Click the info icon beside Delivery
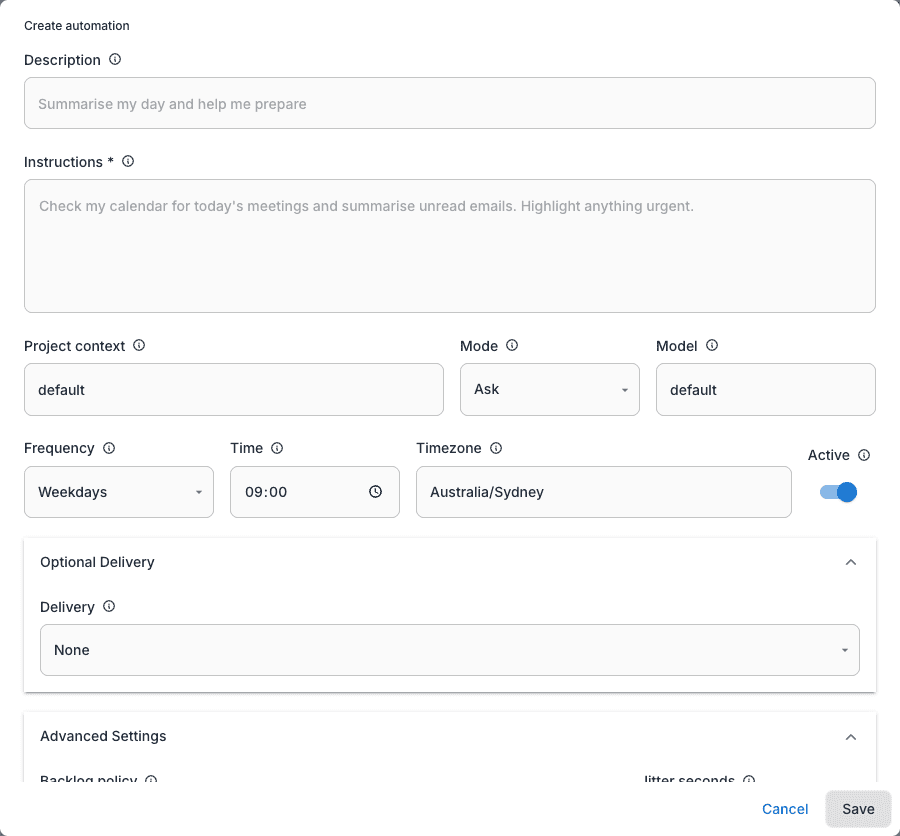The image size is (900, 836). pyautogui.click(x=109, y=606)
